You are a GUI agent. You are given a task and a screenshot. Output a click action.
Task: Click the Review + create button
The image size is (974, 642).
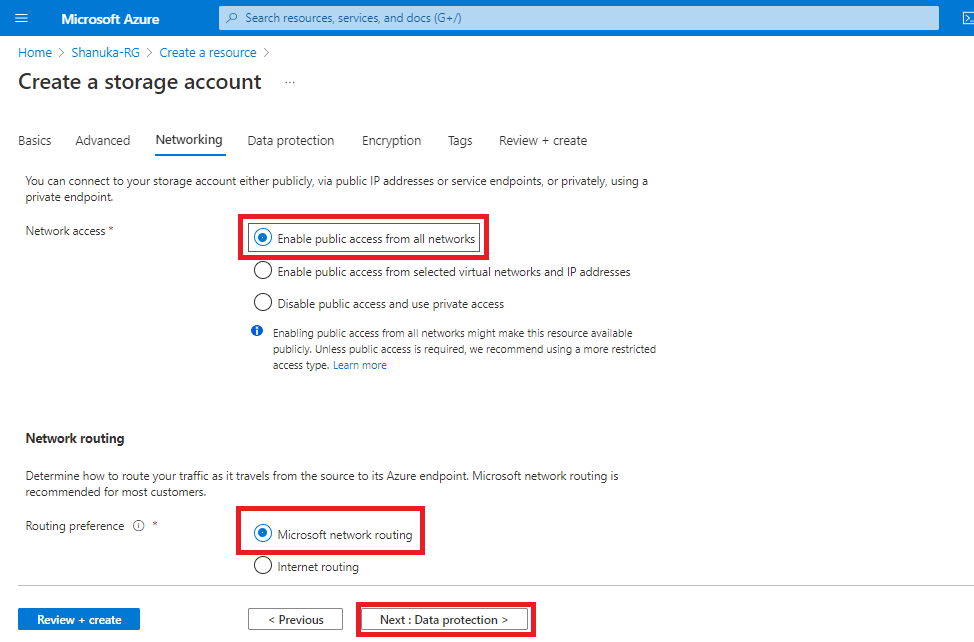(79, 620)
